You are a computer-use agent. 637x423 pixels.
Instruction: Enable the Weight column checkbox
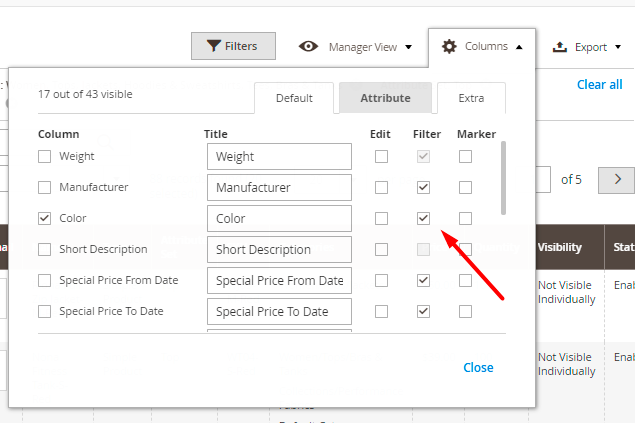[44, 156]
